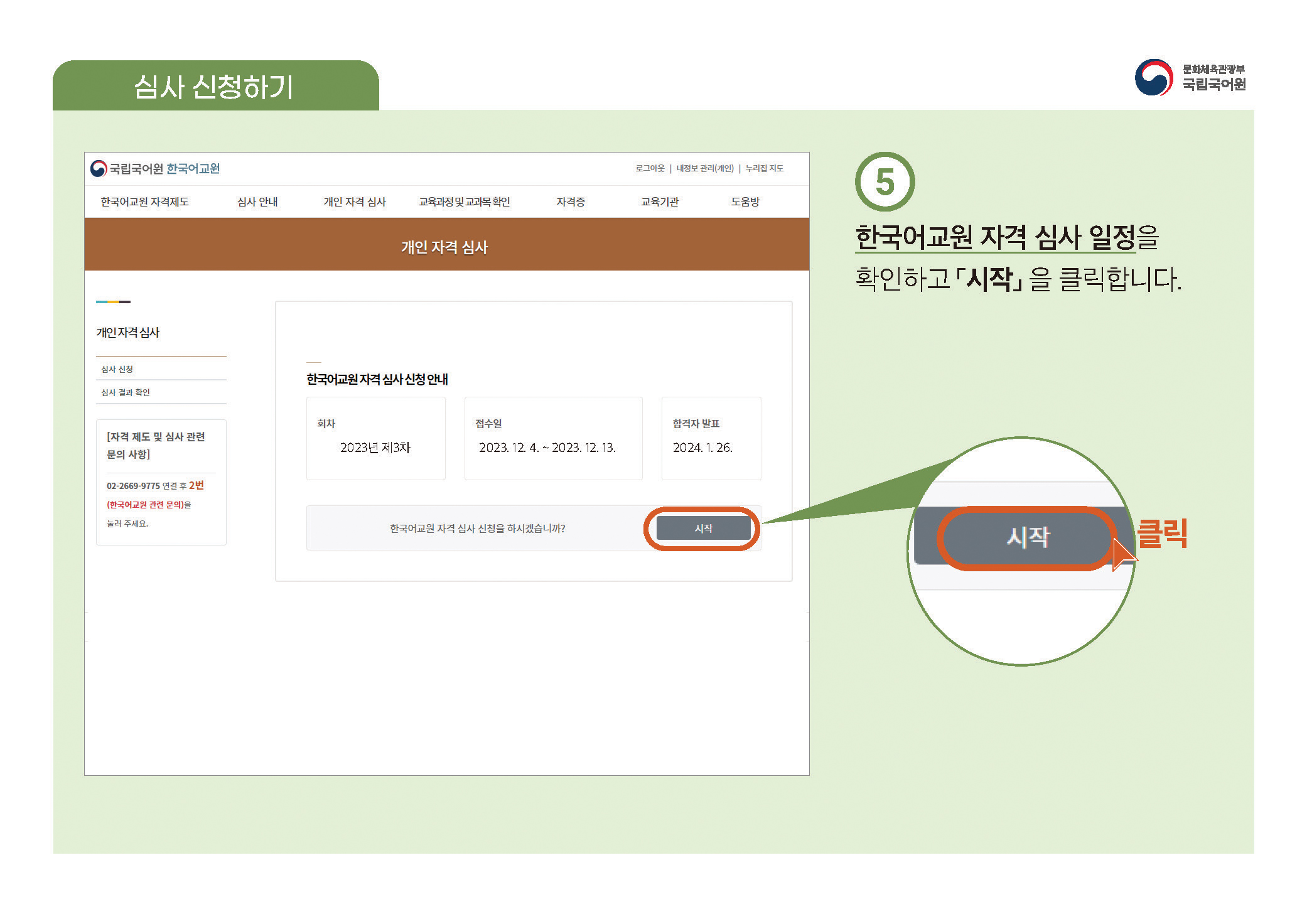Click the 회차 card showing 2023년 제3차
The height and width of the screenshot is (924, 1307).
tap(375, 438)
